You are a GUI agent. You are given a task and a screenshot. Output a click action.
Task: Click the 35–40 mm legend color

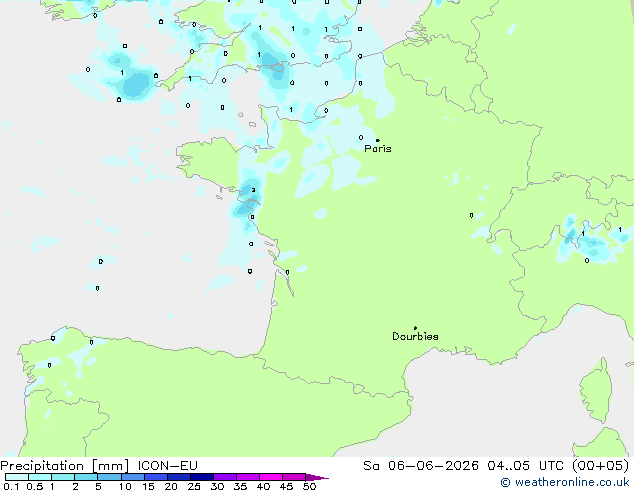pos(247,477)
